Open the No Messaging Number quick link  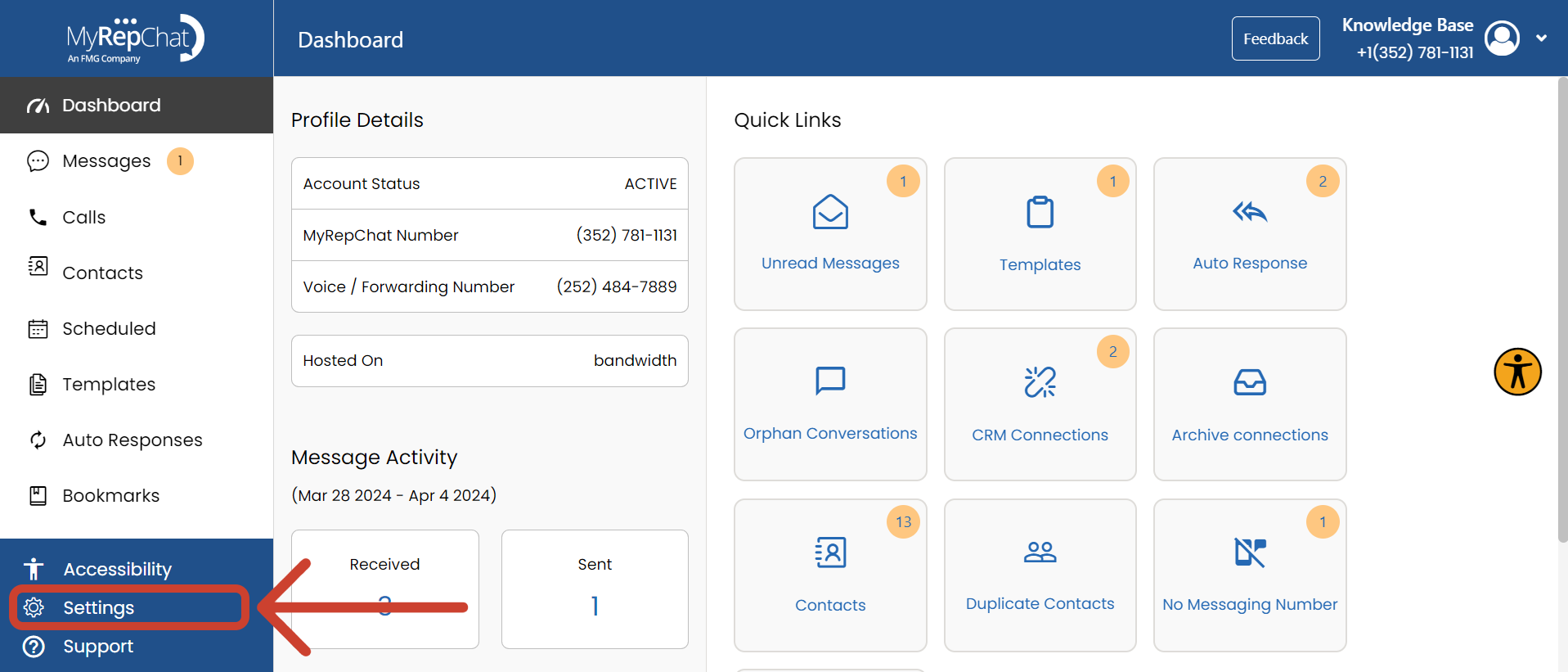[x=1250, y=575]
